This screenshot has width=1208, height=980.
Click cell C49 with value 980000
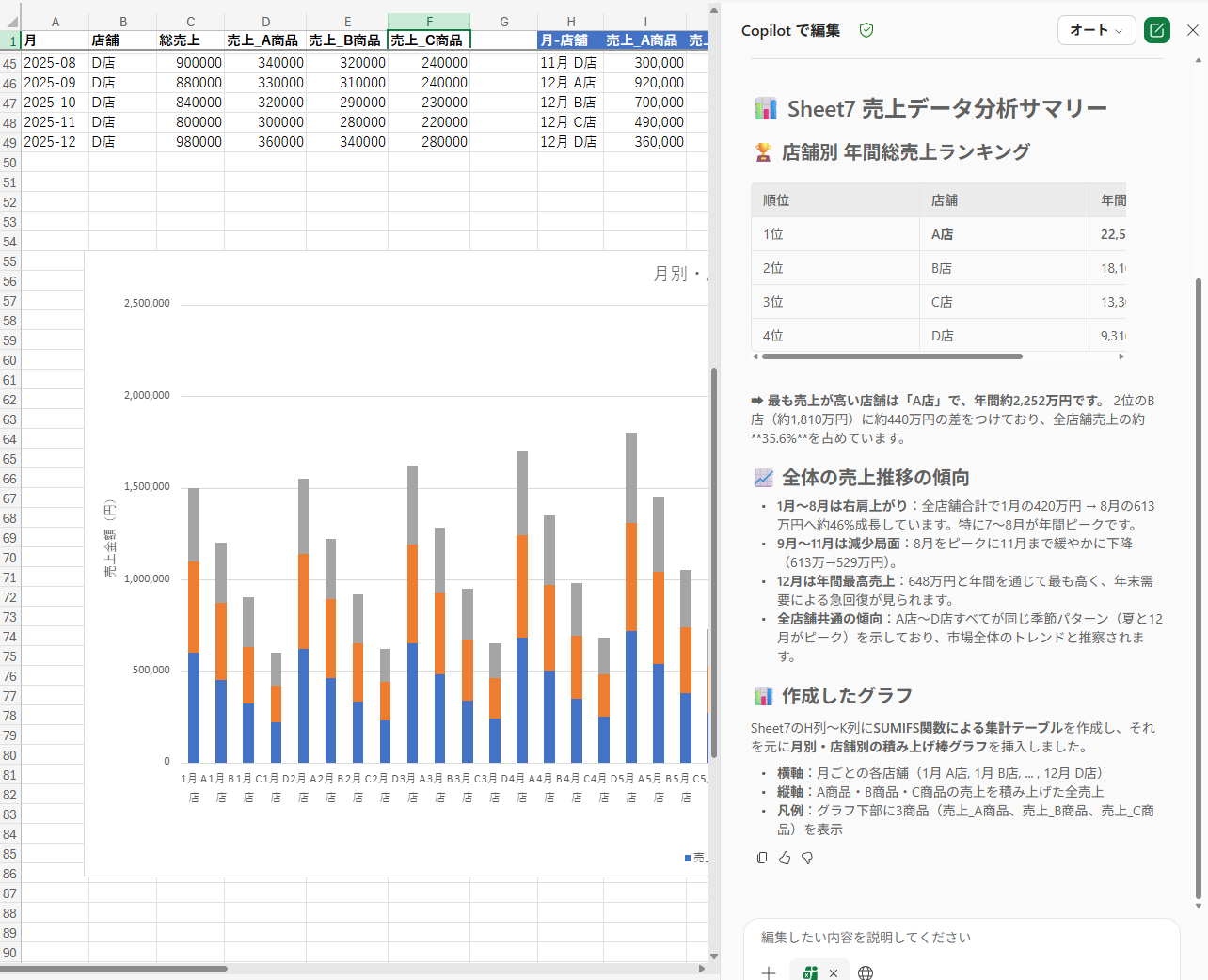[x=191, y=142]
